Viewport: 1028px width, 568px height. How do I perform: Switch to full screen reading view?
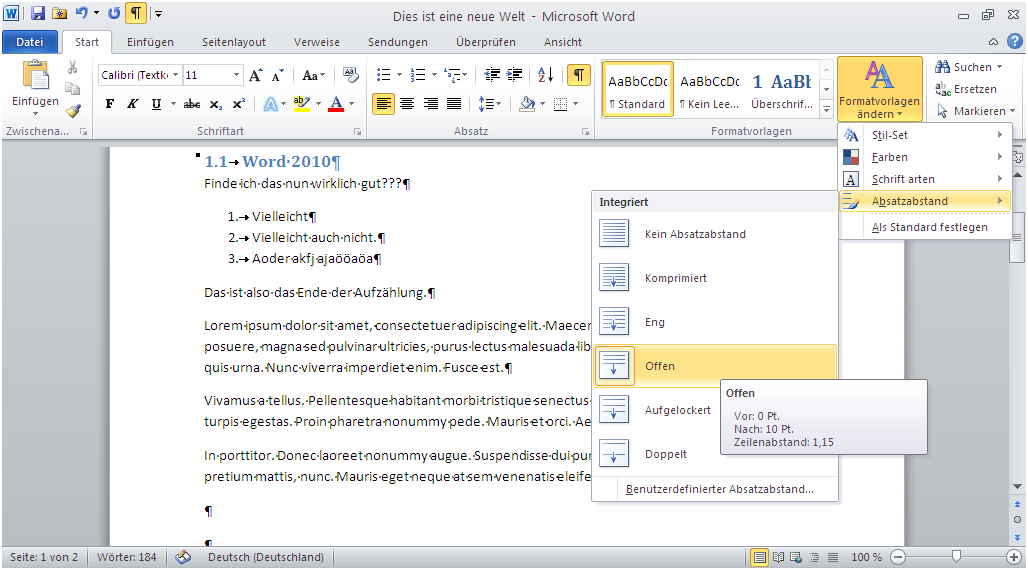coord(778,558)
